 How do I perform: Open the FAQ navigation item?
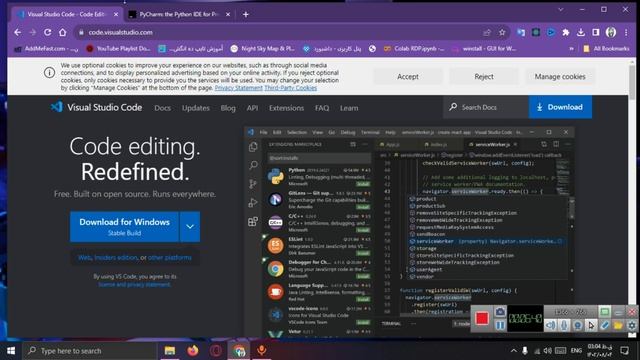[x=322, y=108]
